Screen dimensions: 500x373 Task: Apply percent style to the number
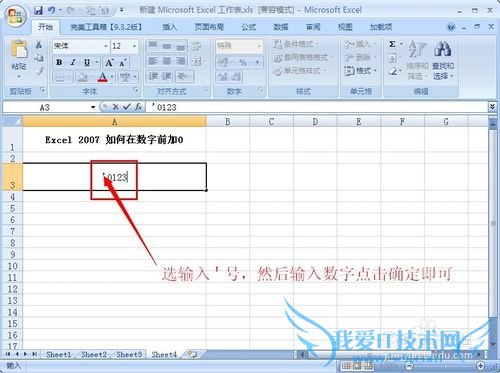pos(243,62)
